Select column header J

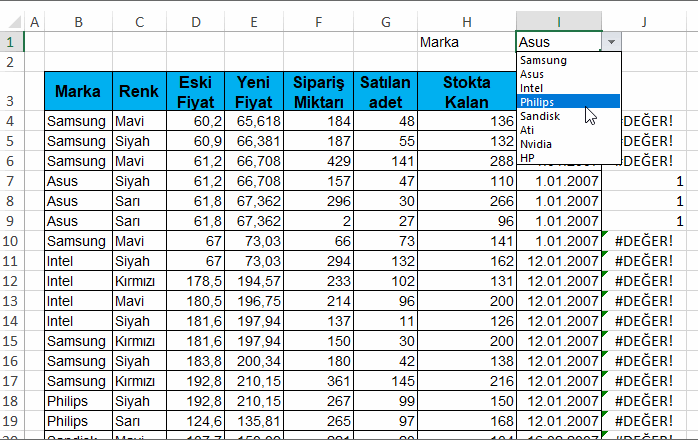(644, 22)
